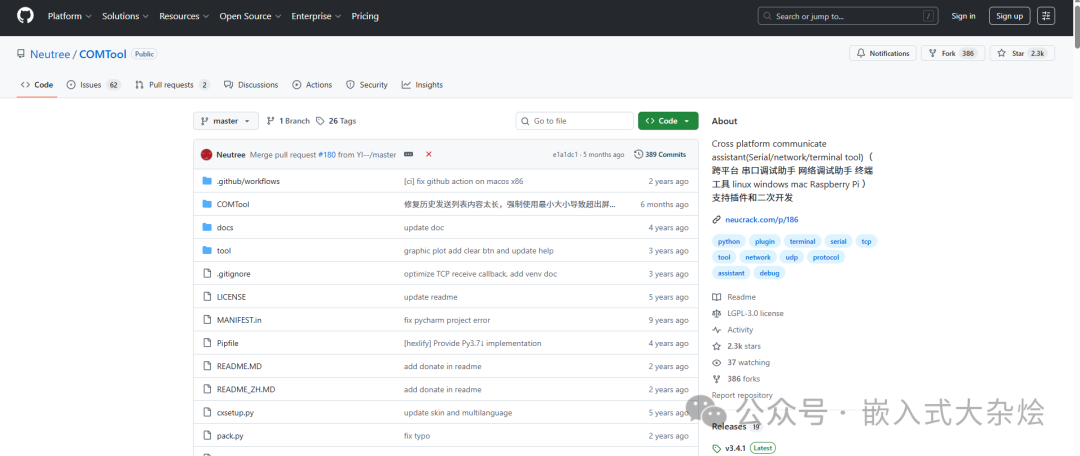Image resolution: width=1080 pixels, height=456 pixels.
Task: Open the Pipfile file
Action: (227, 343)
